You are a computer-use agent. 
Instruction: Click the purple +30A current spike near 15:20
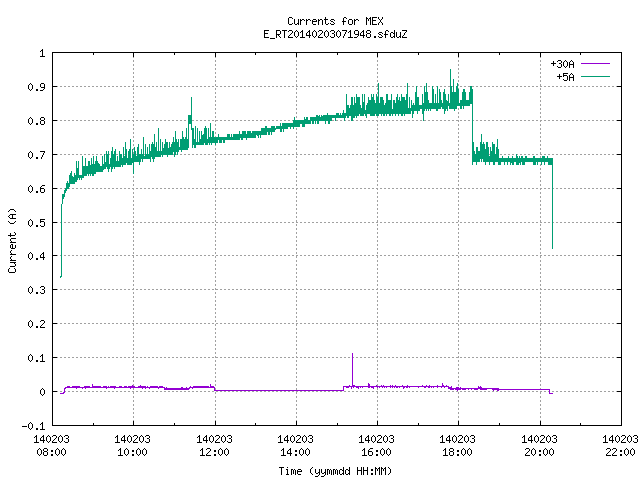[x=352, y=369]
